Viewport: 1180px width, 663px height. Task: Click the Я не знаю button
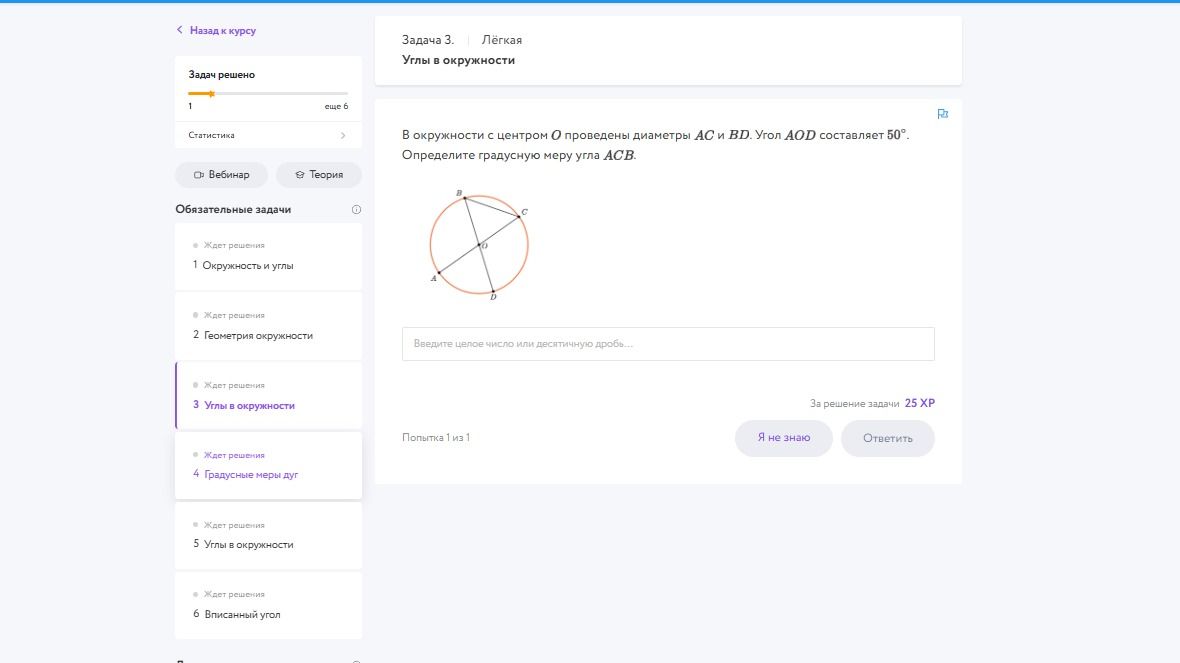pyautogui.click(x=783, y=438)
